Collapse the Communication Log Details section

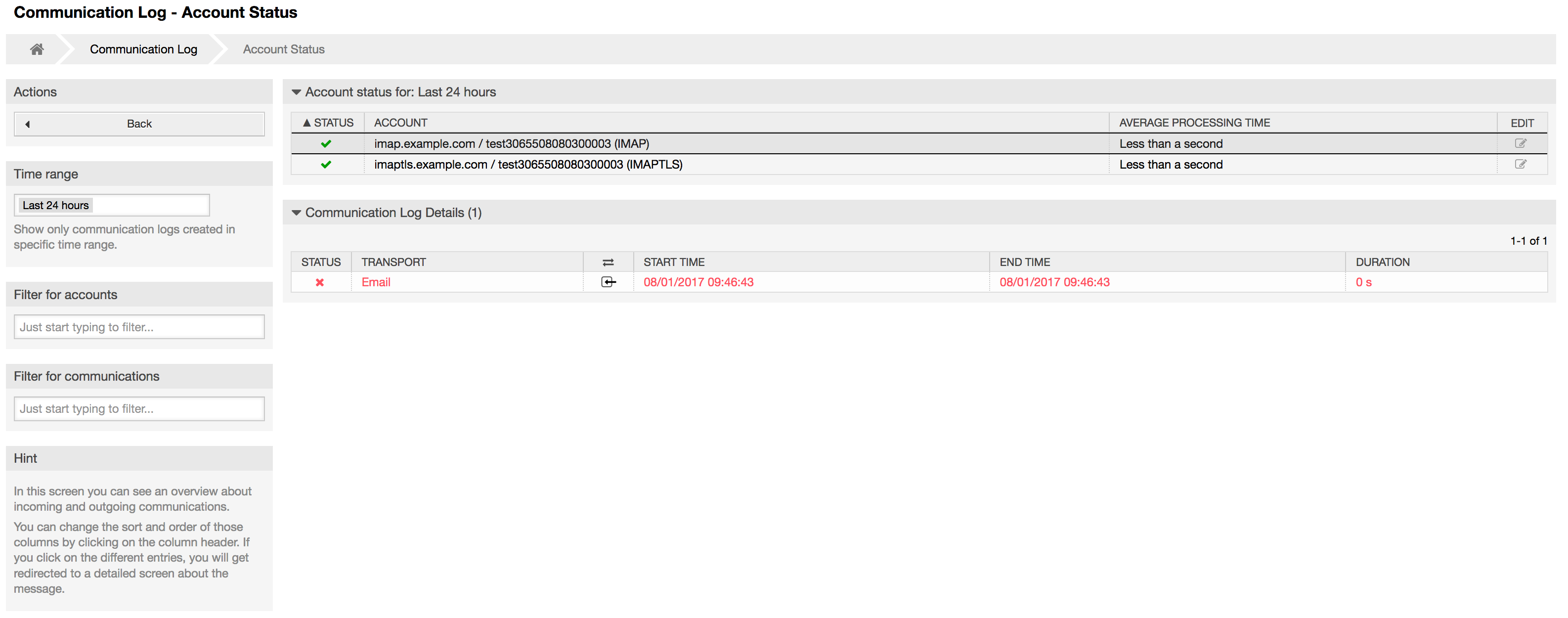point(297,213)
